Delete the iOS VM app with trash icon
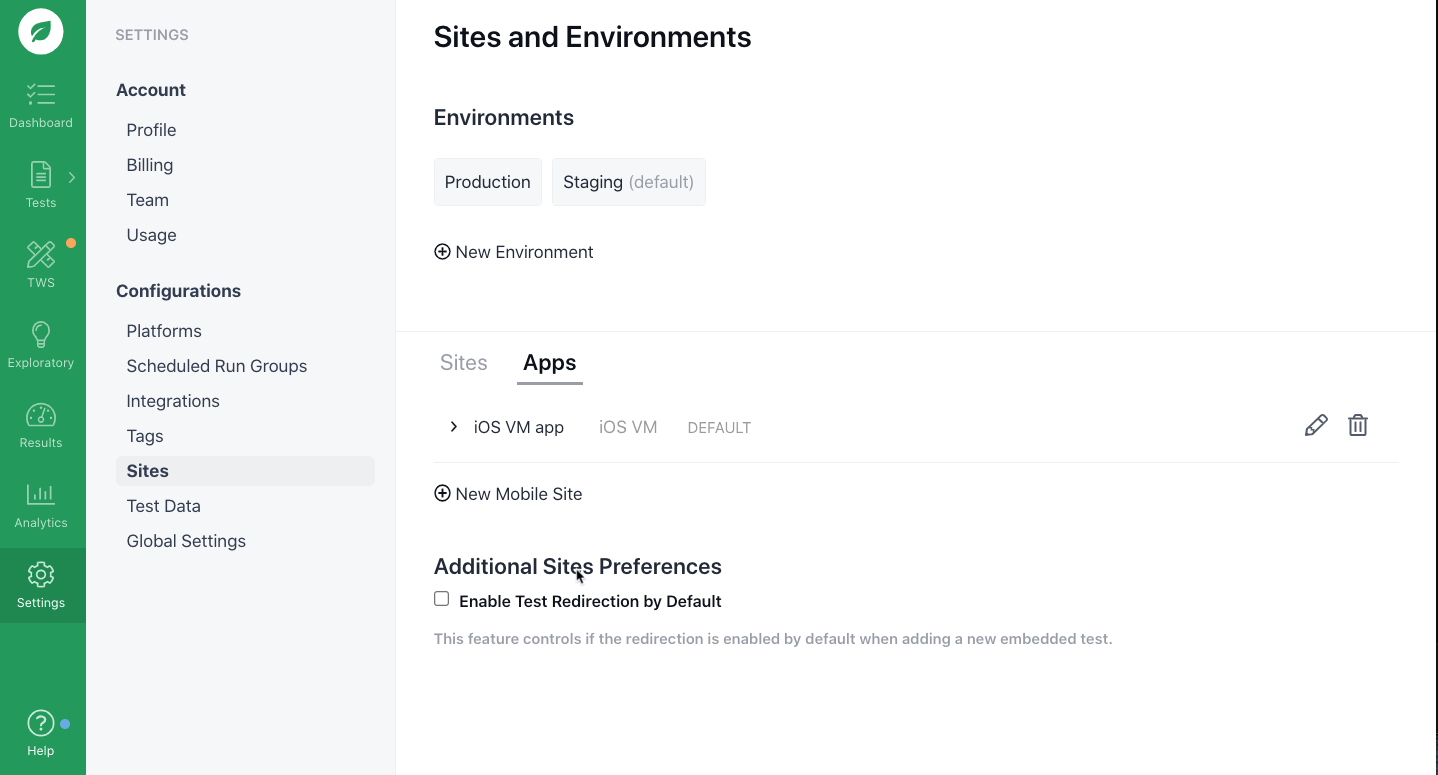 (x=1357, y=426)
